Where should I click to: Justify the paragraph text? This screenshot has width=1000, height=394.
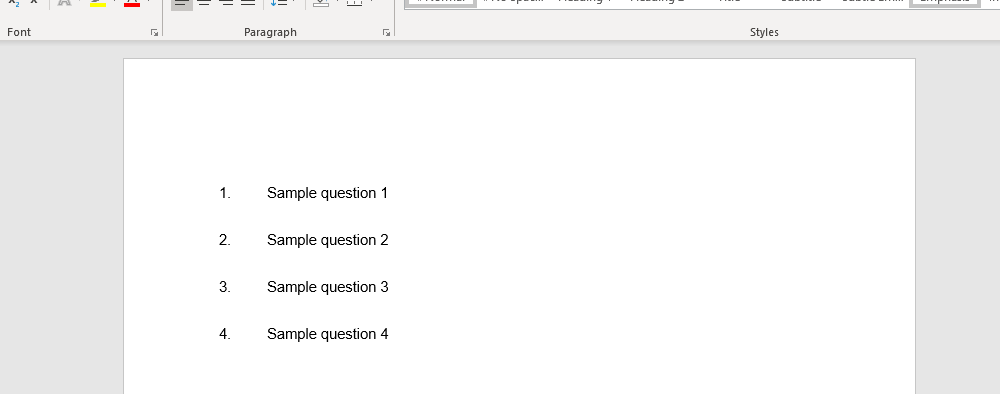(x=248, y=4)
